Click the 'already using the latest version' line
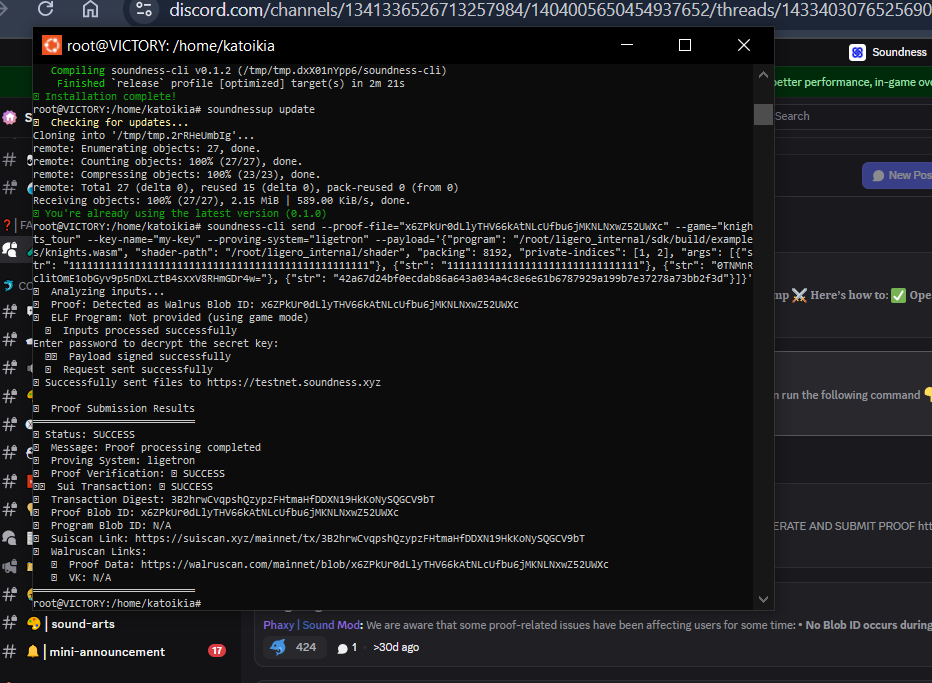Screen dimensions: 932x683 click(180, 213)
